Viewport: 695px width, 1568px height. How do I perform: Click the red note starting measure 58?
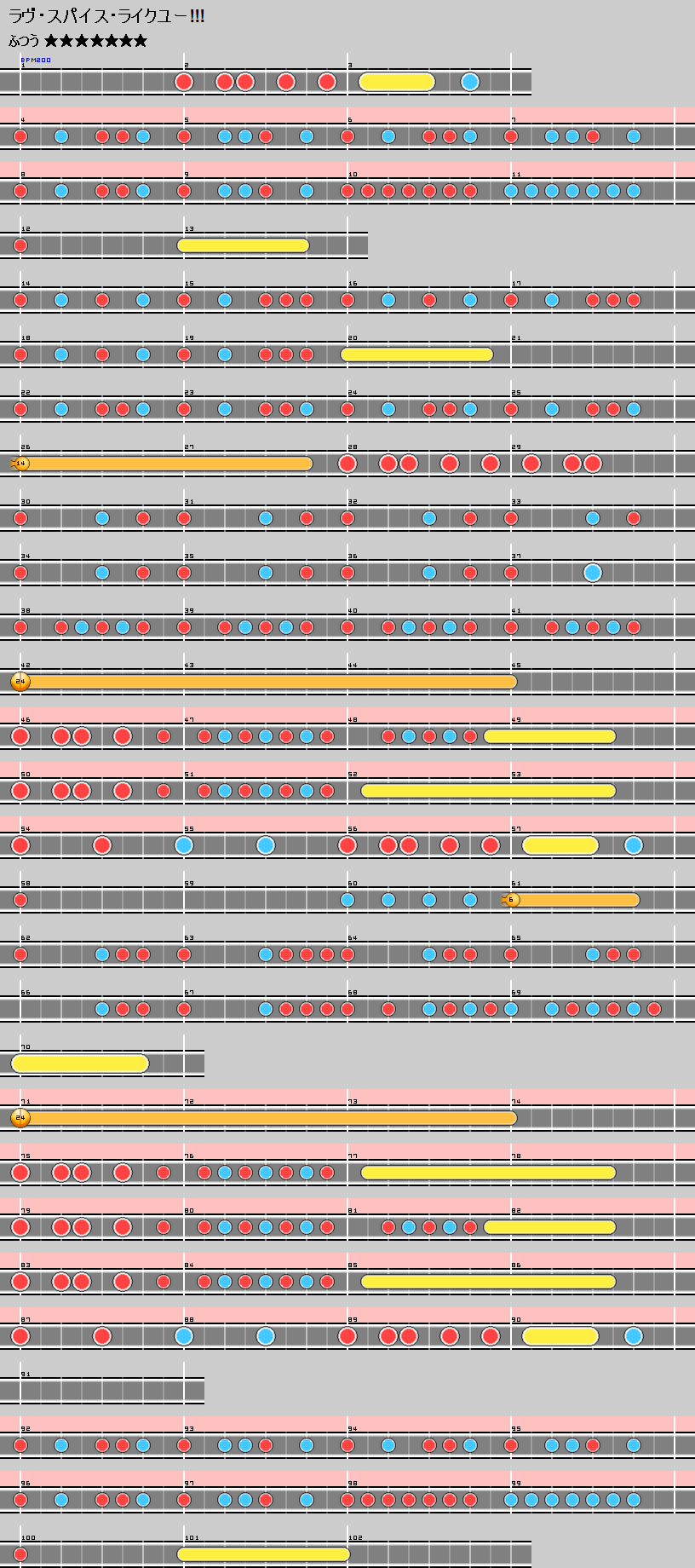point(20,900)
